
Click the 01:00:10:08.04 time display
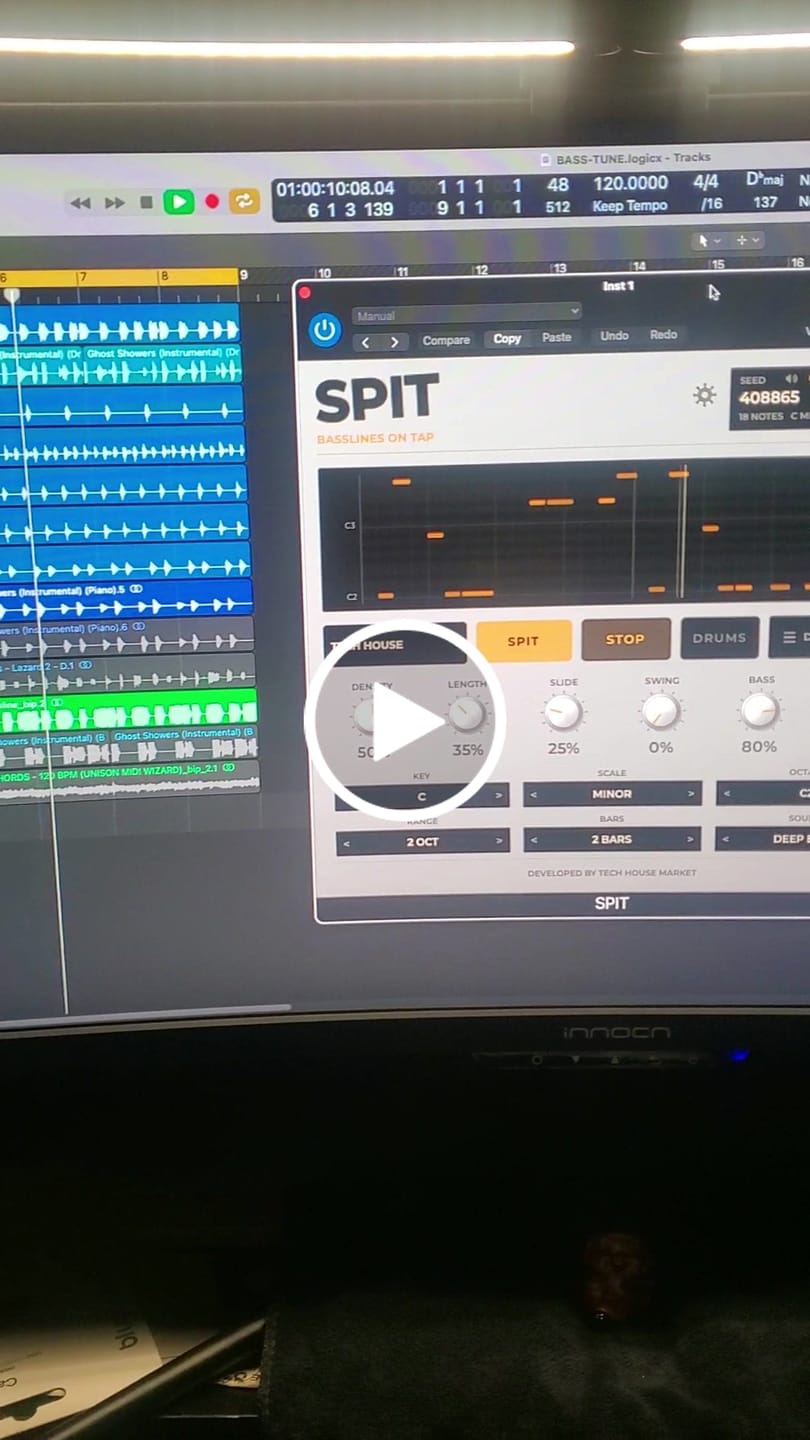[x=335, y=188]
